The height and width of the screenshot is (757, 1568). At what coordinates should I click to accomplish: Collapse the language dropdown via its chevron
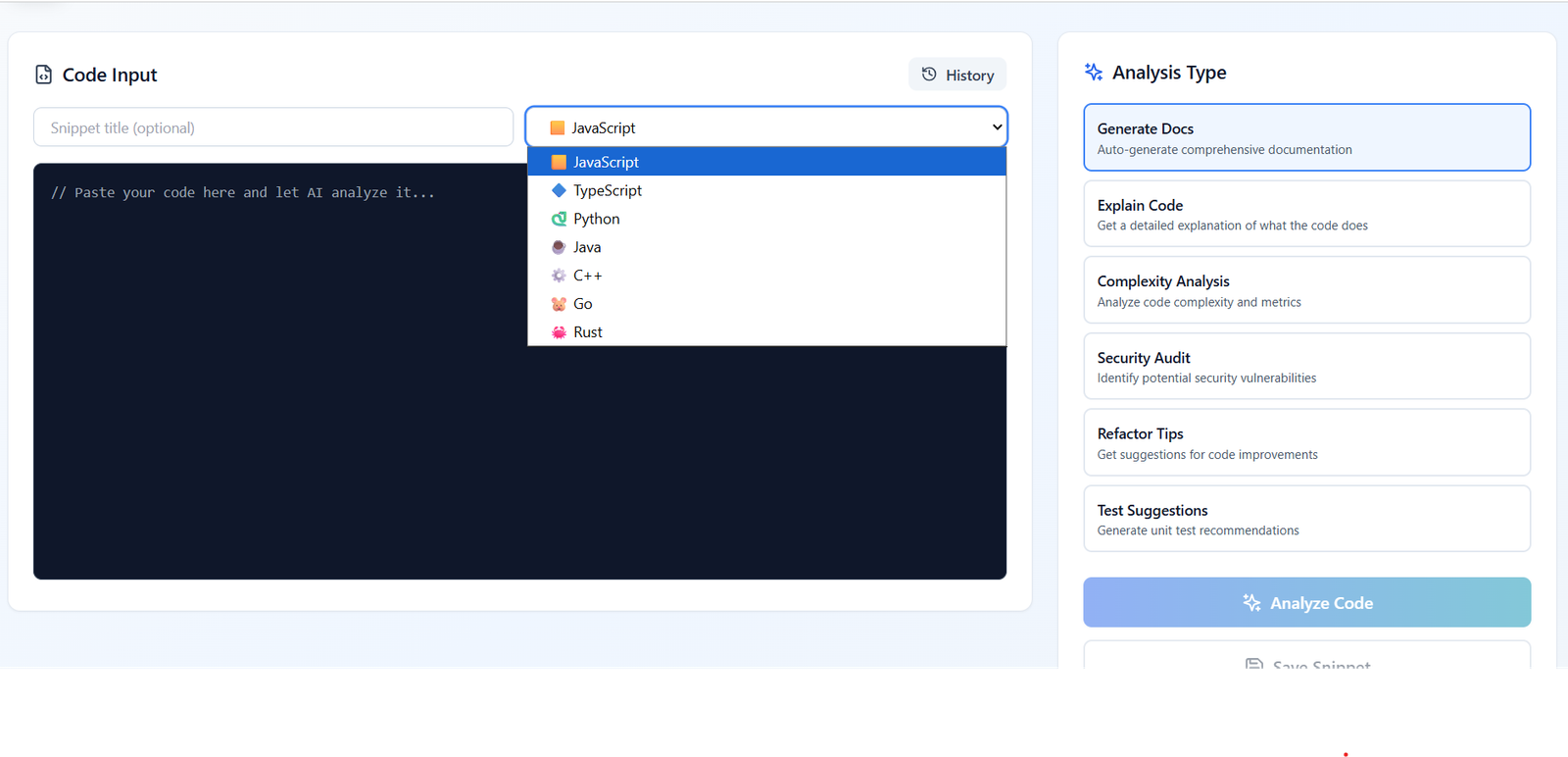(997, 127)
